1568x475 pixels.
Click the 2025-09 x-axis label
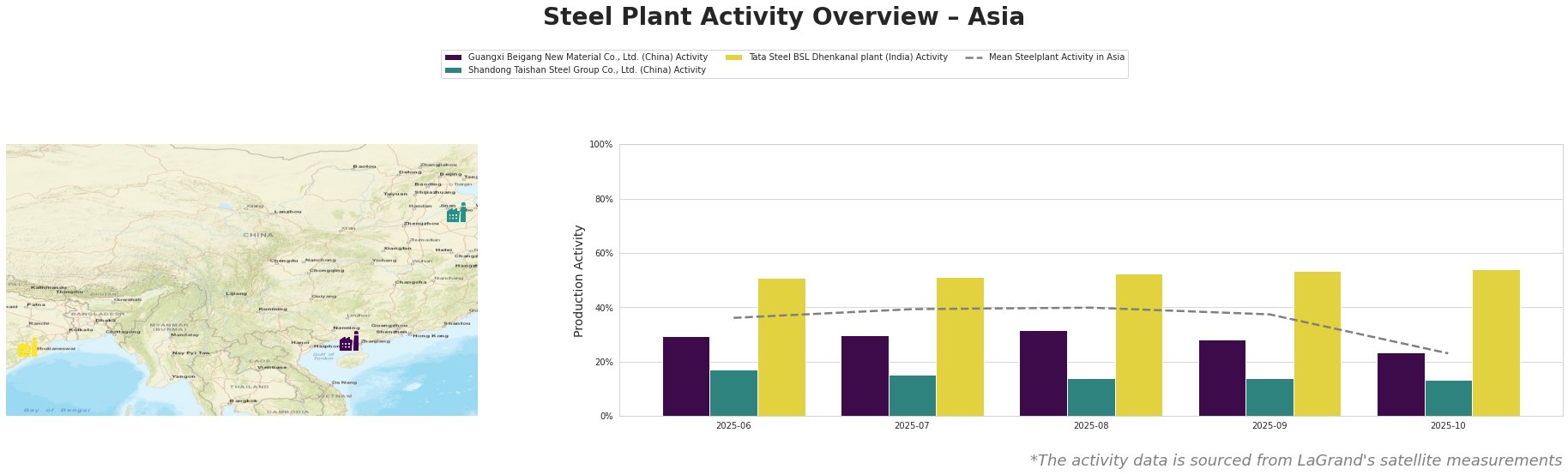[x=1269, y=425]
